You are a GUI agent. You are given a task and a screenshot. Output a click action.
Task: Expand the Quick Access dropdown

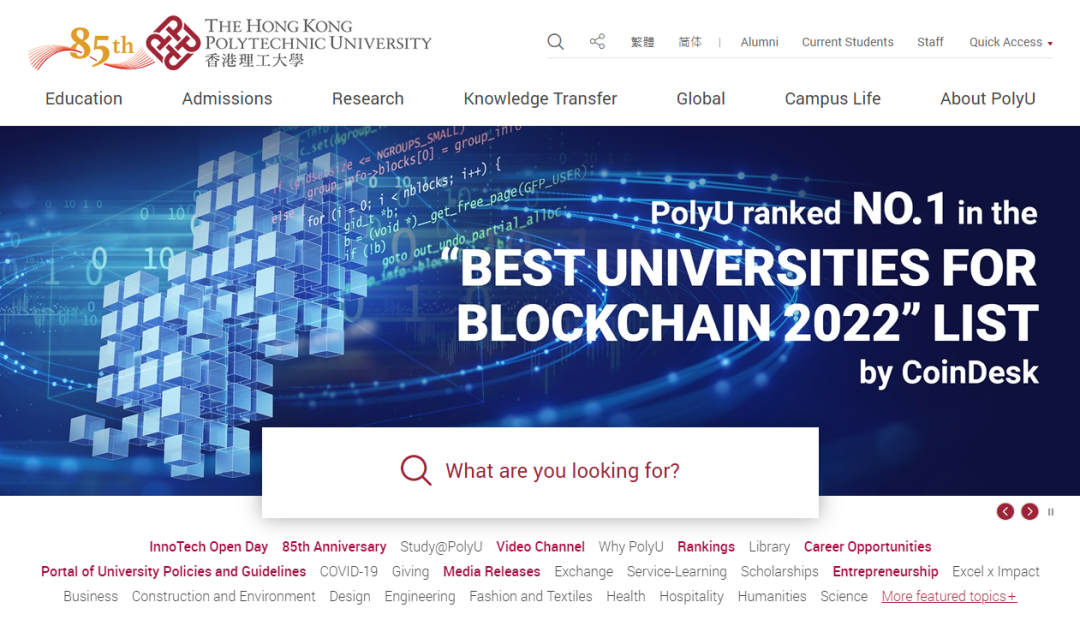coord(1010,42)
